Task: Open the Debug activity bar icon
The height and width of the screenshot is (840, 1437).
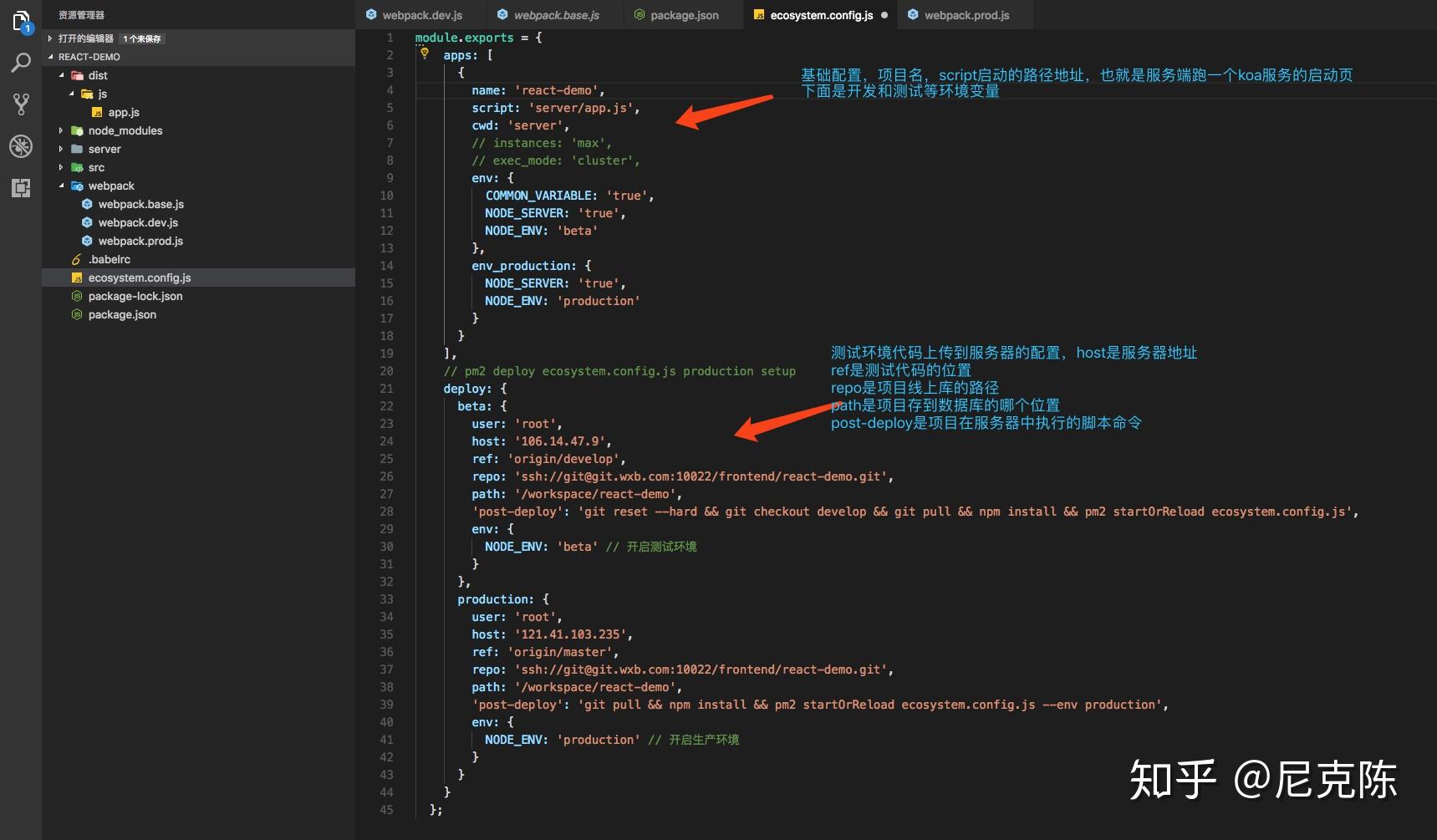Action: coord(21,146)
